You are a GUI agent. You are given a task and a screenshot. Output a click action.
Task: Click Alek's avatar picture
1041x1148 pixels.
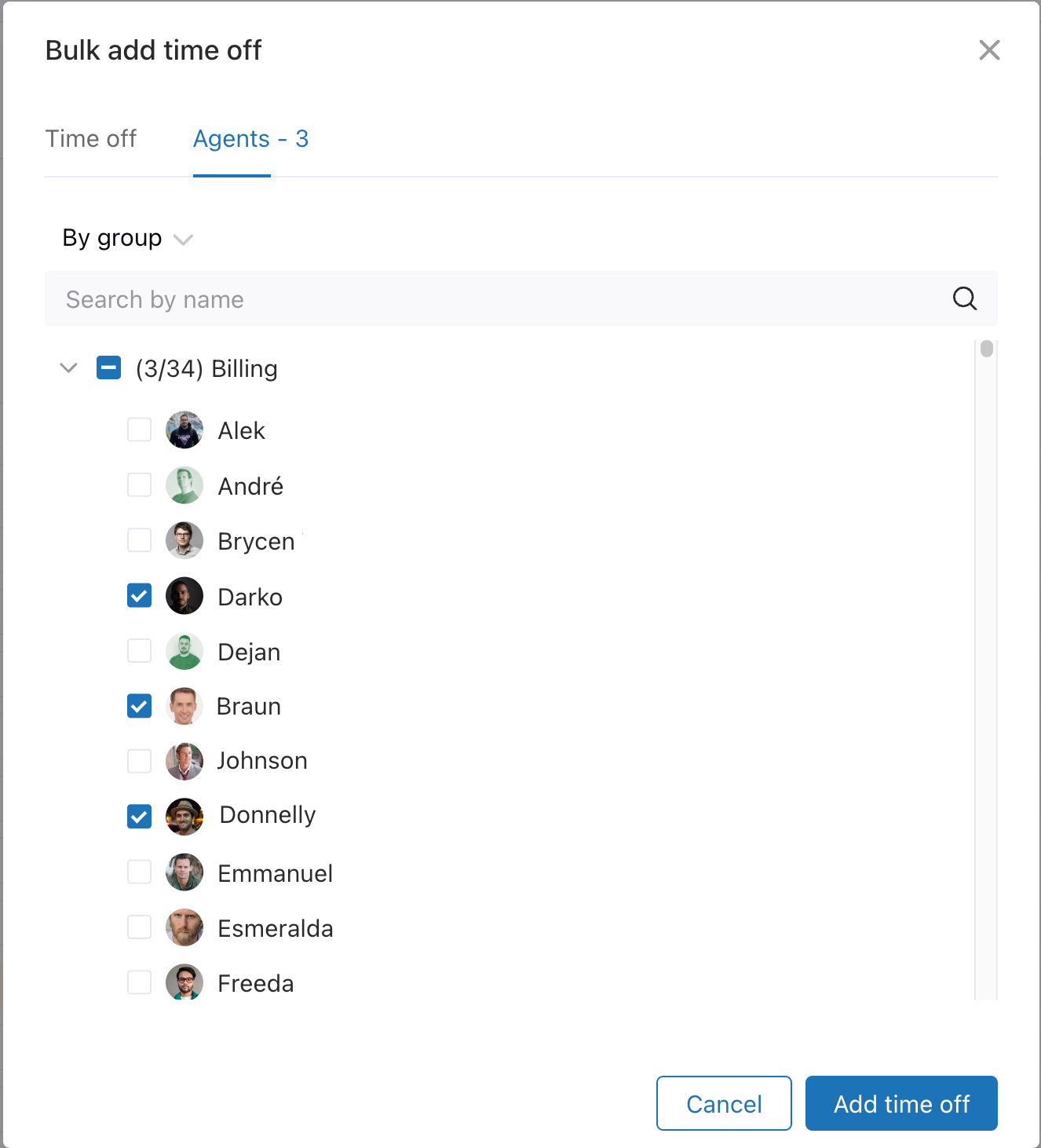184,430
